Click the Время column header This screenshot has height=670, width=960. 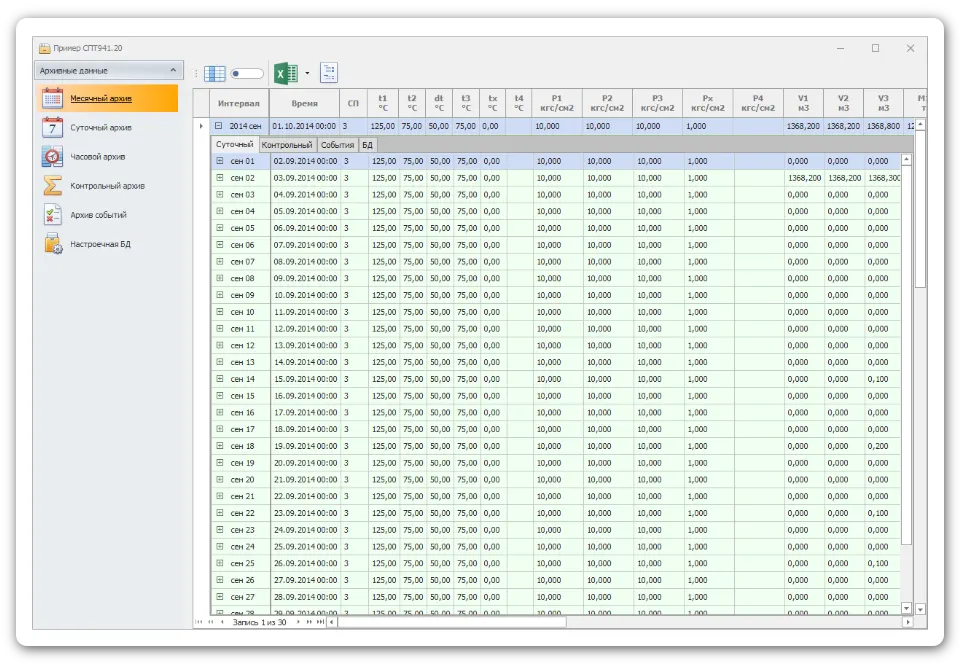(x=305, y=103)
